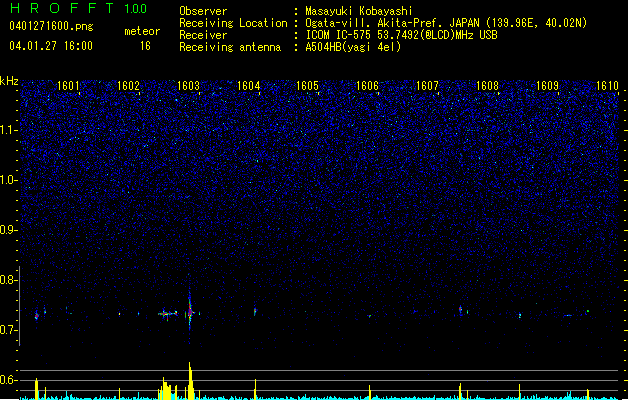The width and height of the screenshot is (629, 400).
Task: Click the 1.0 kHz frequency axis label
Action: coord(8,180)
